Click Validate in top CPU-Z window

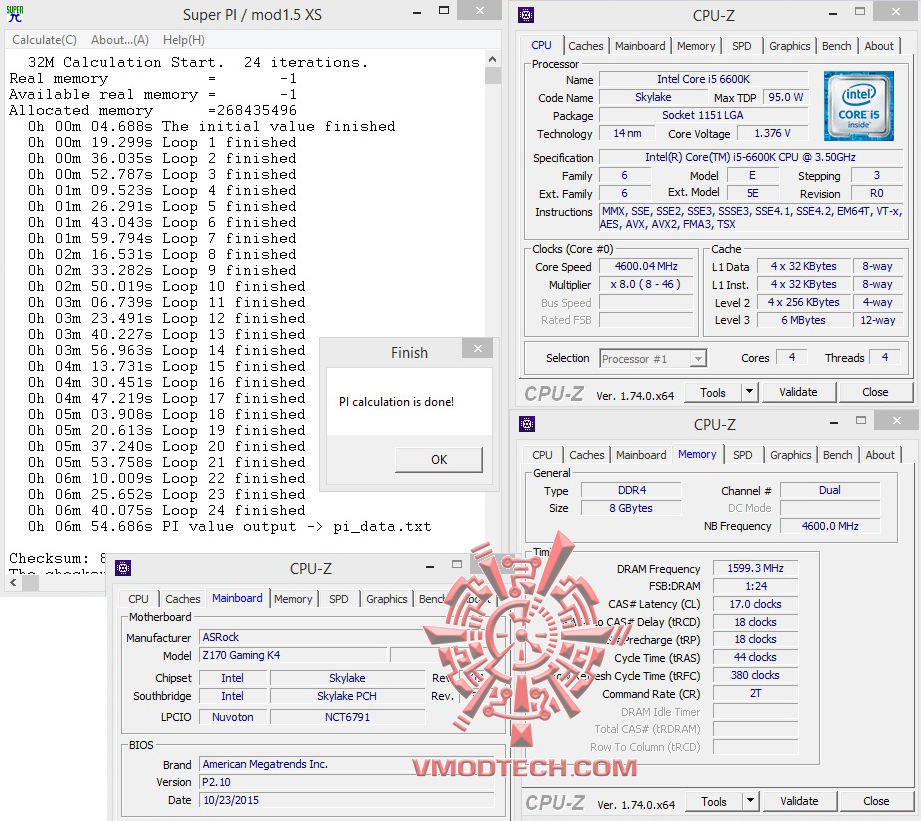pyautogui.click(x=798, y=392)
